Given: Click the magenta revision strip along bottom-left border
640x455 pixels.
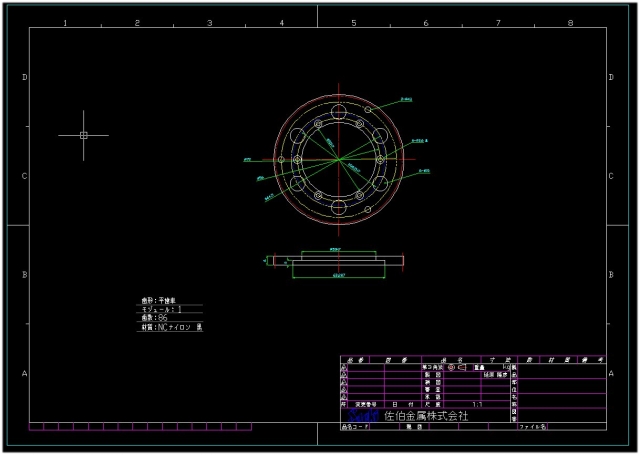Looking at the screenshot, I should 120,427.
